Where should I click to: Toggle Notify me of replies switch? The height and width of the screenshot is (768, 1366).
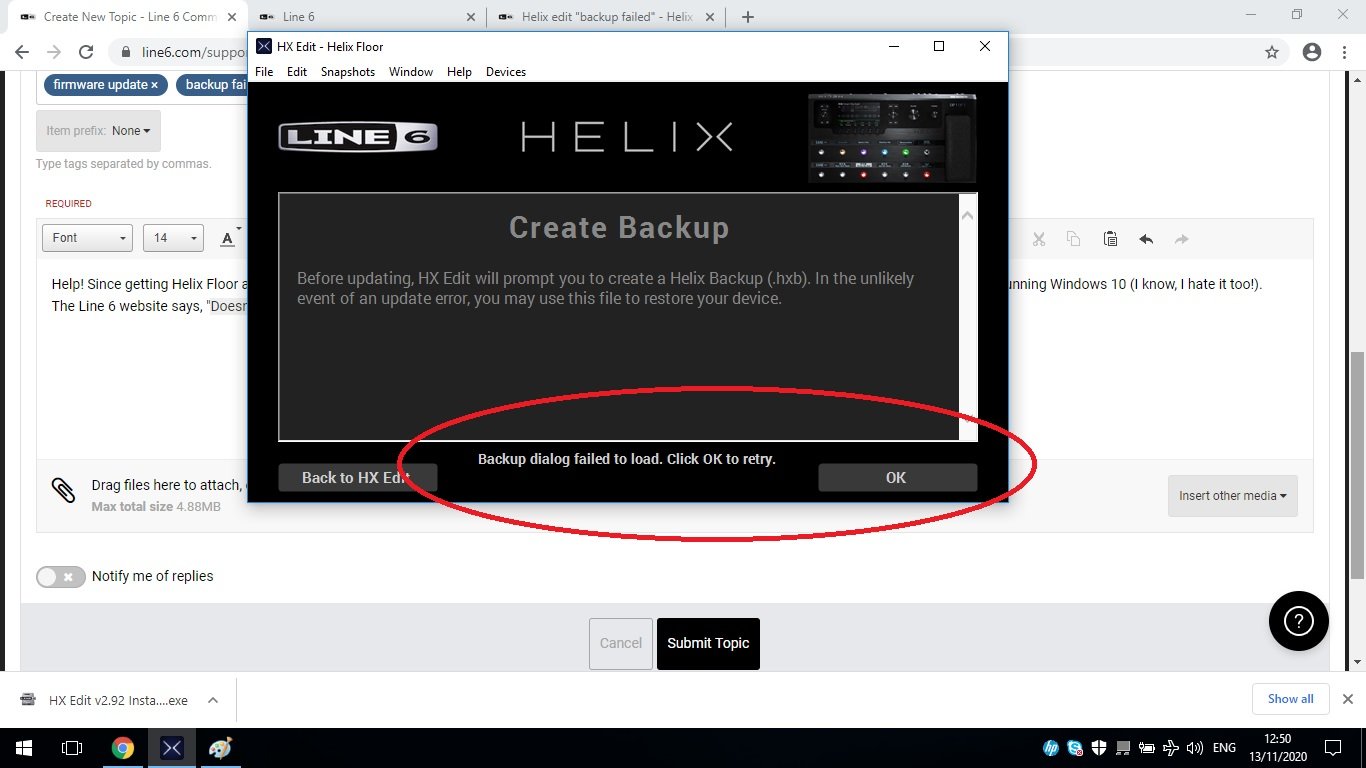point(61,577)
